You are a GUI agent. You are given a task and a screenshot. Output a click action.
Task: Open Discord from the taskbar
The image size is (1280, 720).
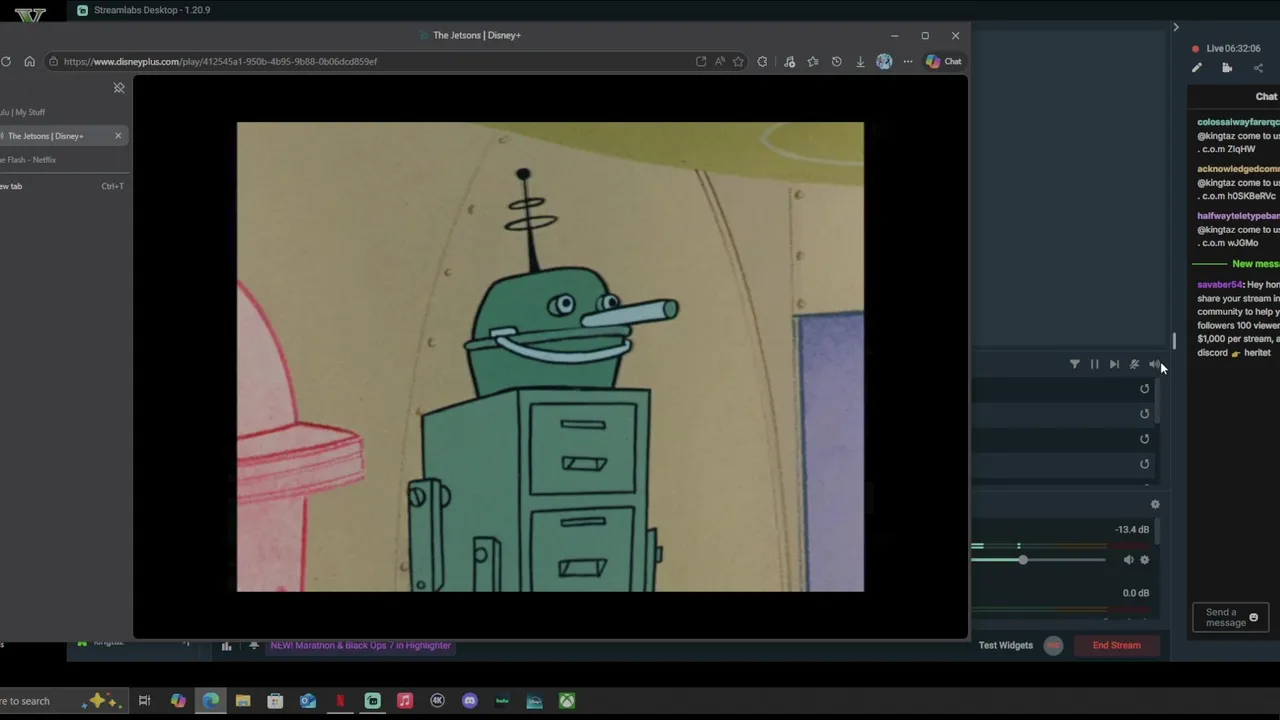(470, 701)
